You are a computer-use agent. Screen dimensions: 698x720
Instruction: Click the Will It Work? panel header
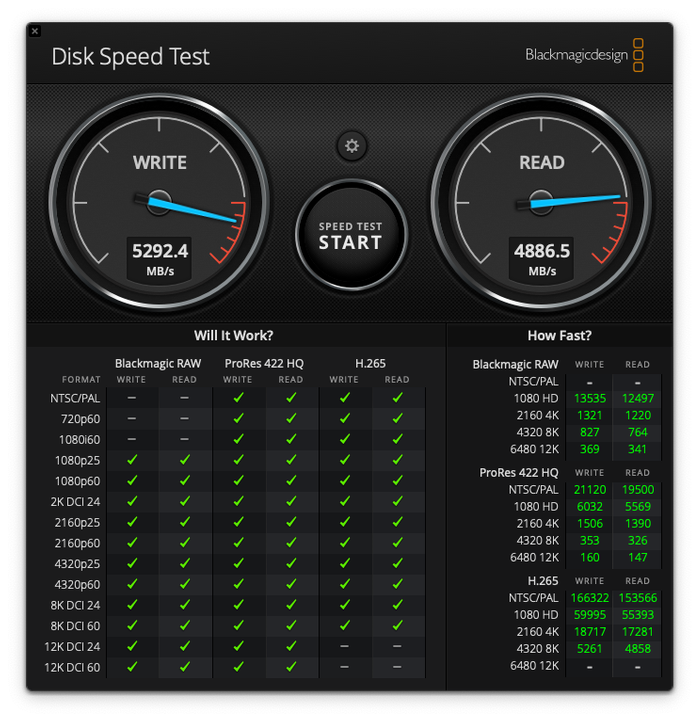click(x=233, y=336)
